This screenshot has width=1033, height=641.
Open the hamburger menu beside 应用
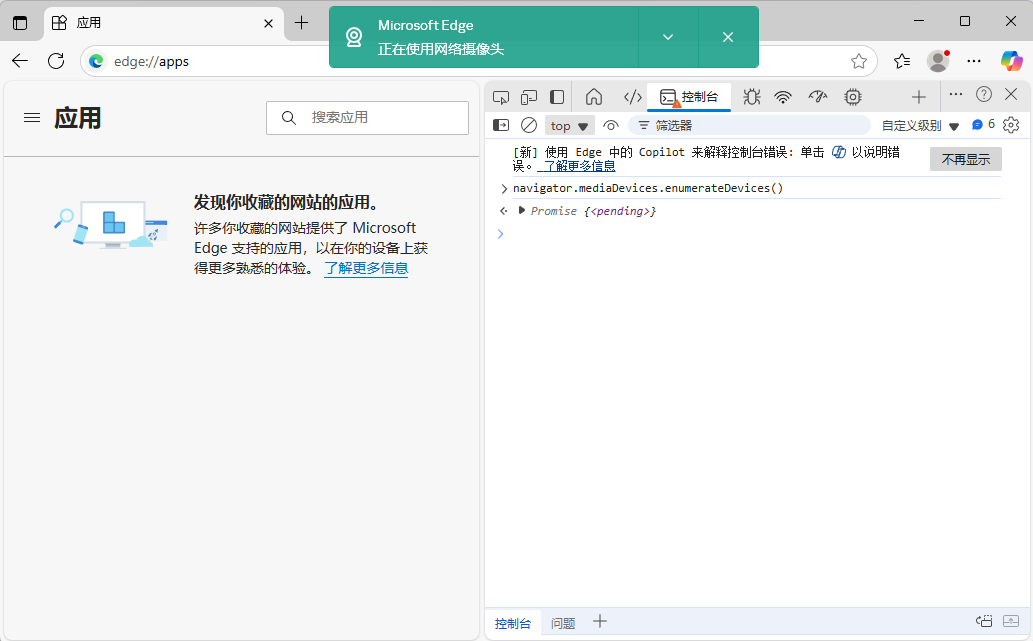[x=32, y=118]
